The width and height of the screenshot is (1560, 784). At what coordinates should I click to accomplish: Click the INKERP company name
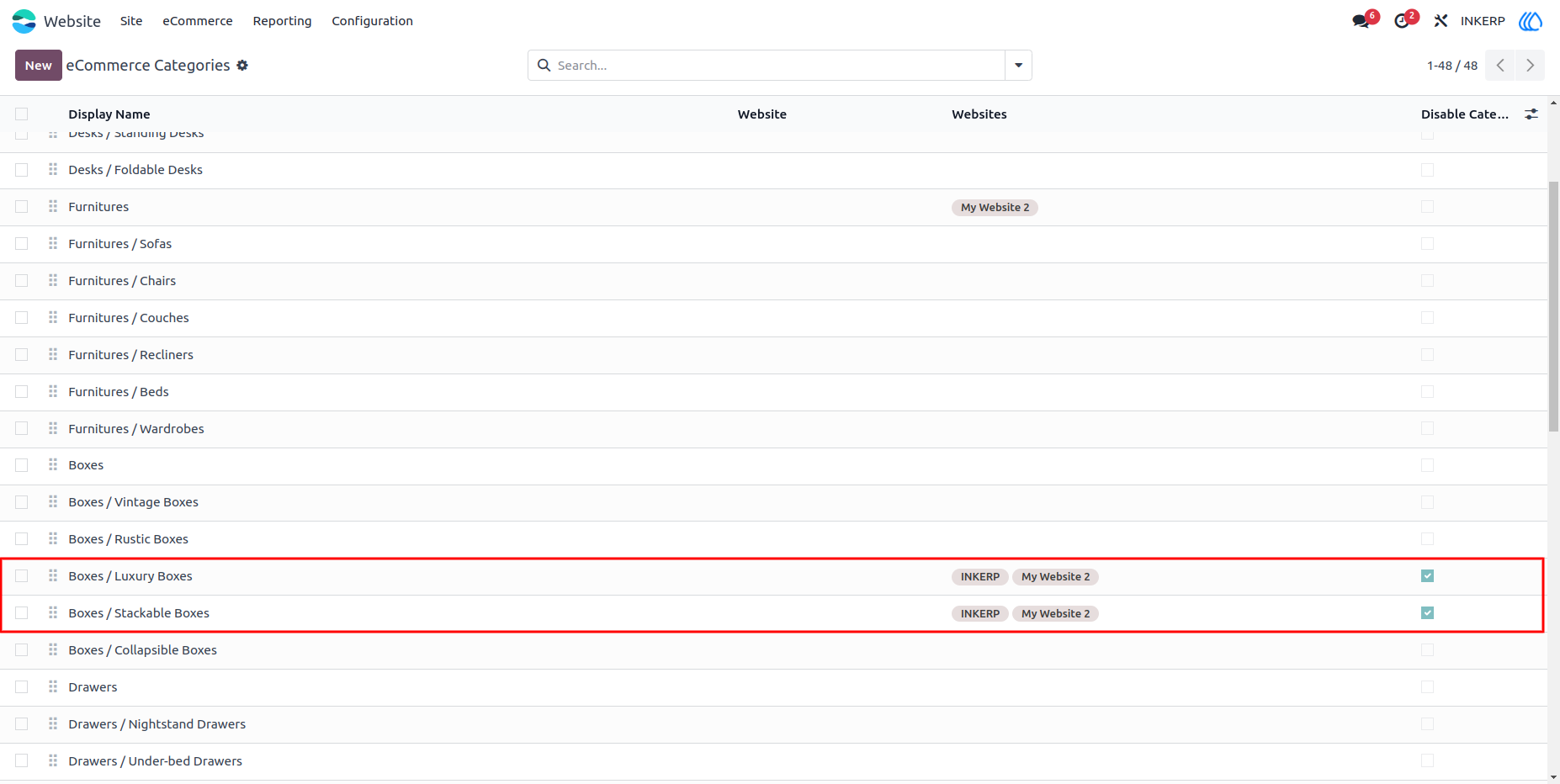point(1483,21)
